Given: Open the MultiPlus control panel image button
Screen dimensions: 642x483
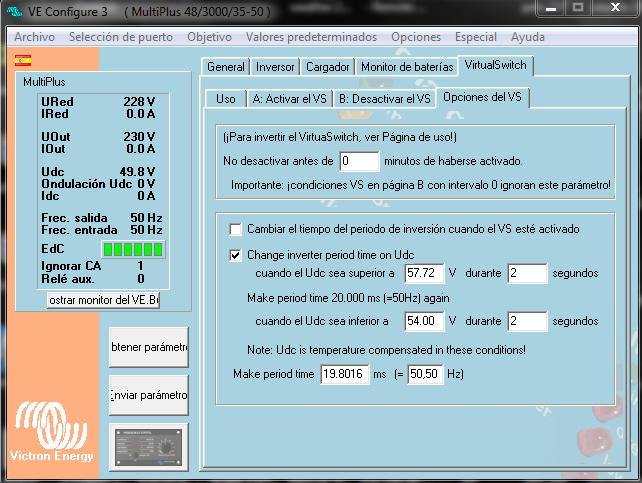Looking at the screenshot, I should coord(149,447).
